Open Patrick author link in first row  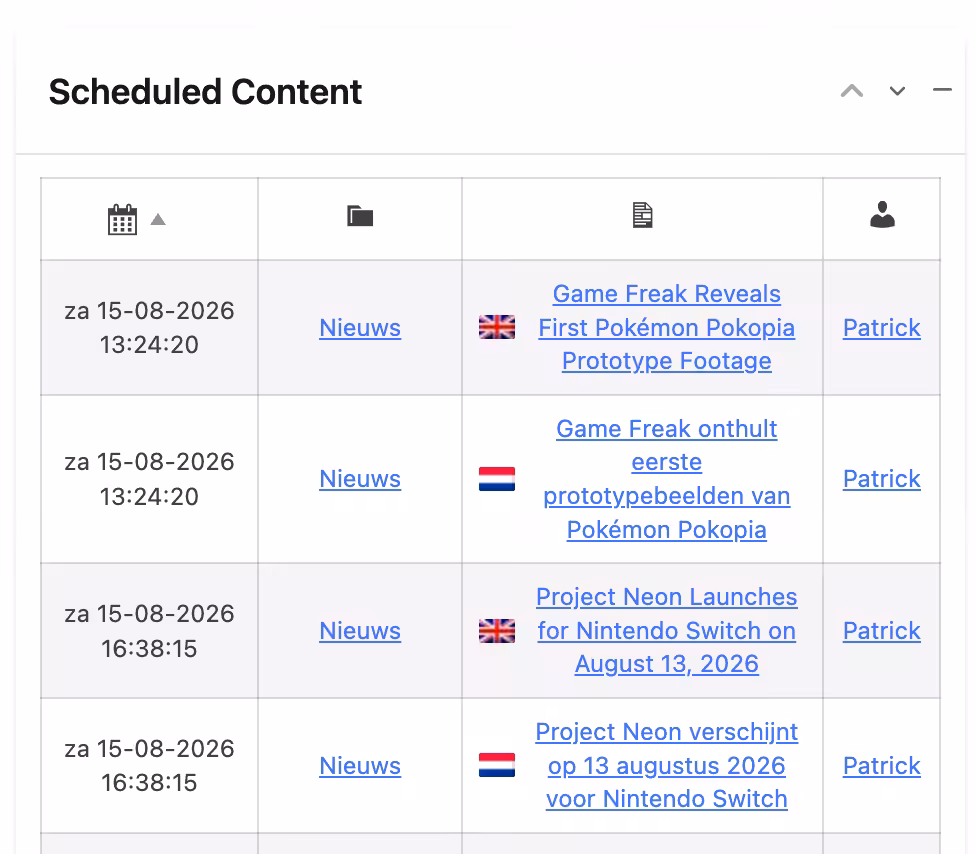(x=881, y=327)
